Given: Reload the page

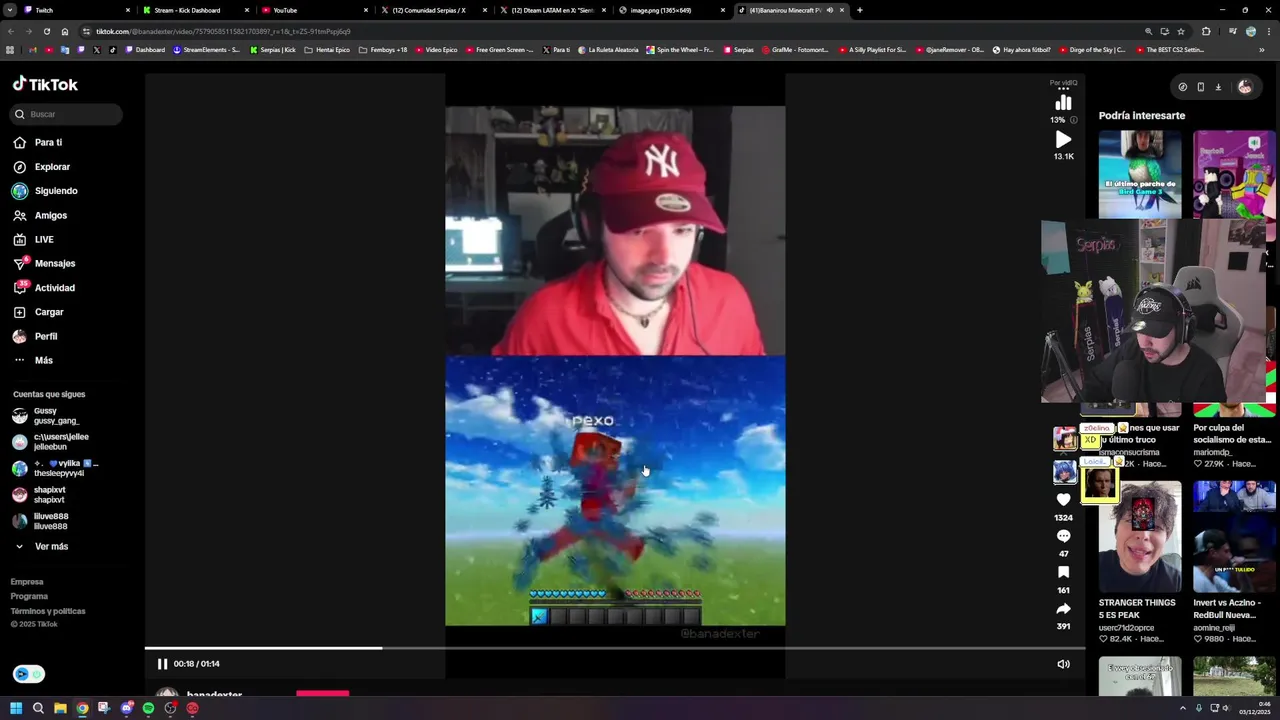Looking at the screenshot, I should [46, 31].
